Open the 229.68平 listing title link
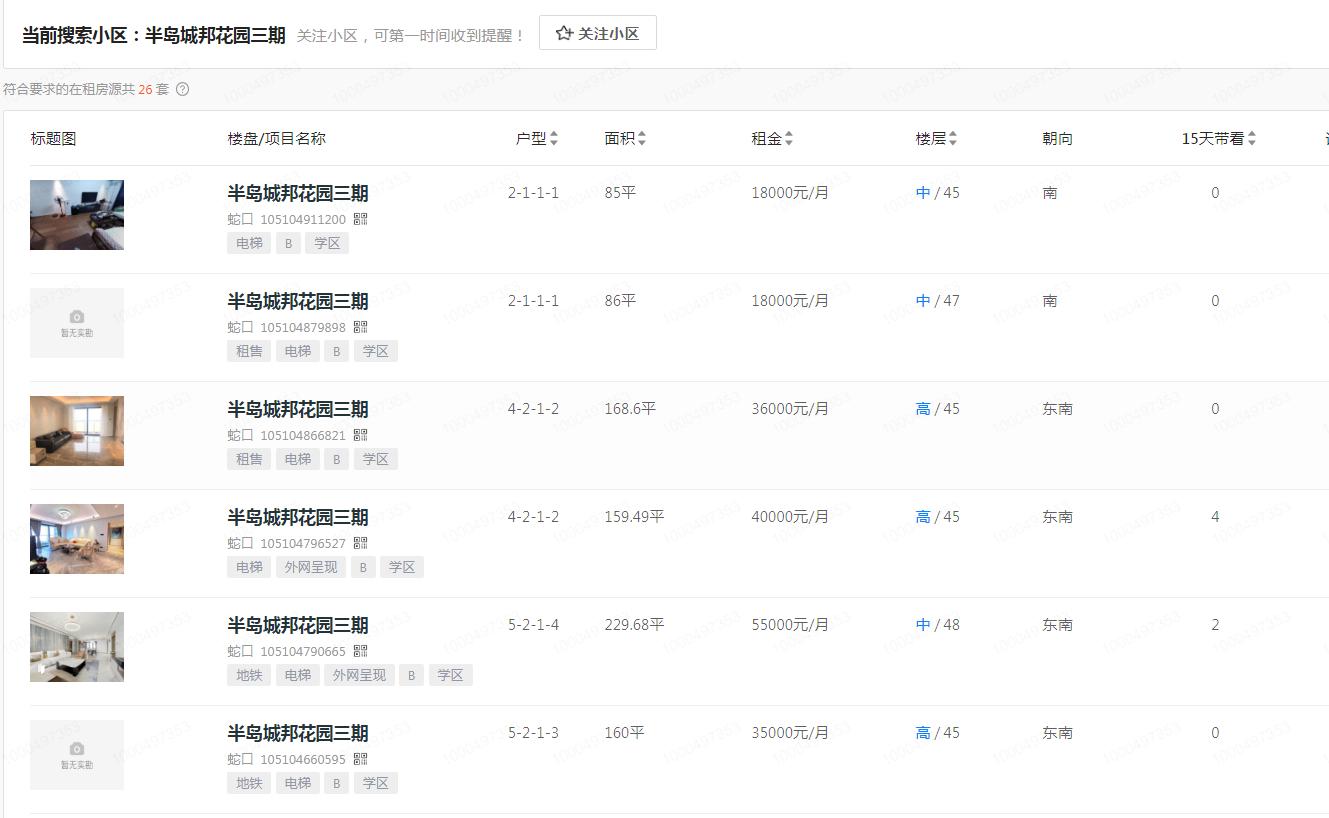Viewport: 1329px width, 818px height. coord(298,625)
